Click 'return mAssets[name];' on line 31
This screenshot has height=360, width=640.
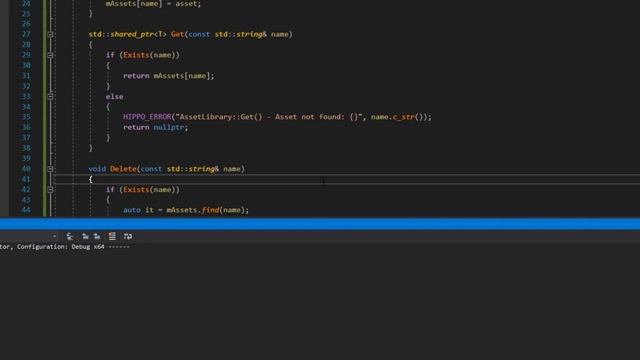point(169,76)
